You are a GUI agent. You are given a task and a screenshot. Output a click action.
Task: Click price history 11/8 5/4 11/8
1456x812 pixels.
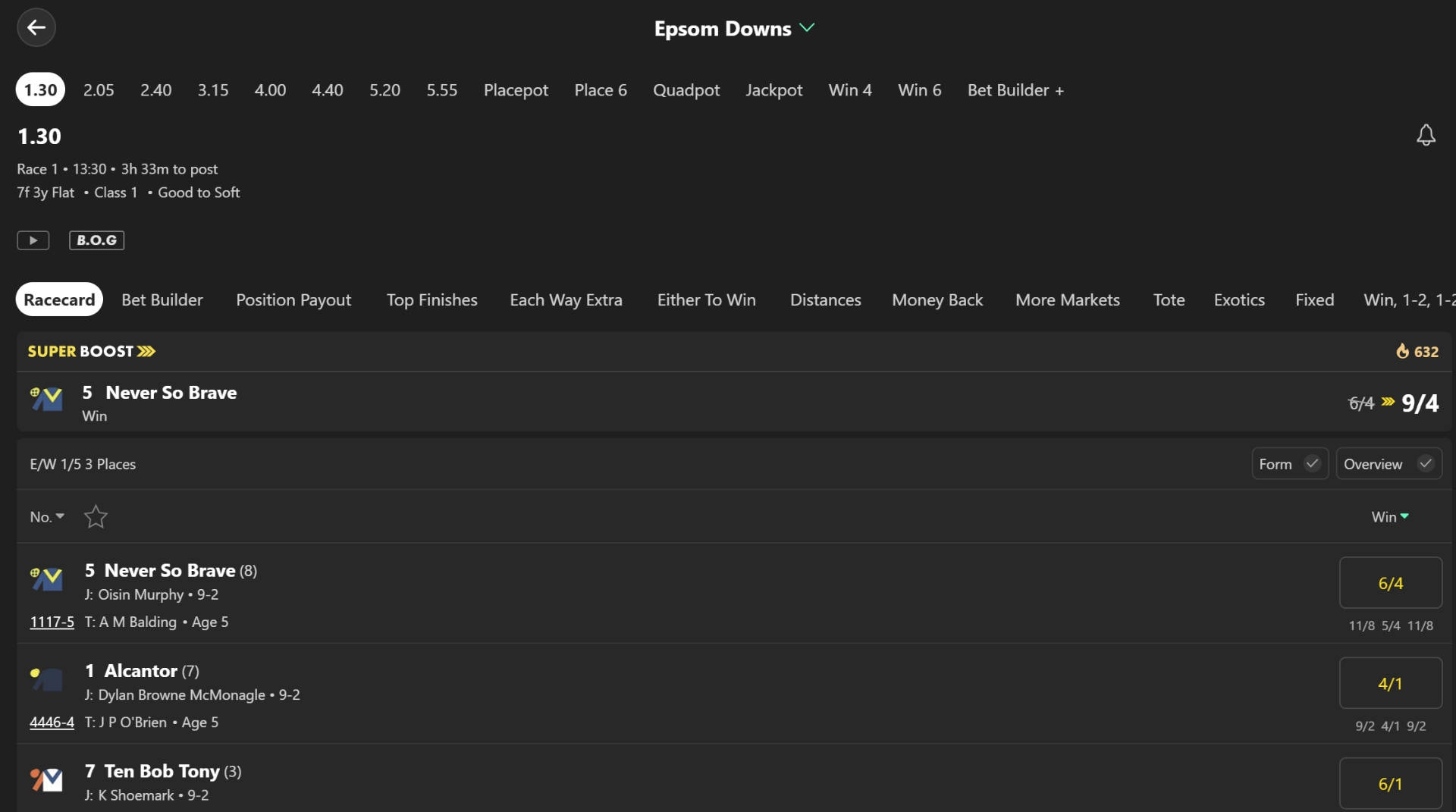coord(1390,625)
